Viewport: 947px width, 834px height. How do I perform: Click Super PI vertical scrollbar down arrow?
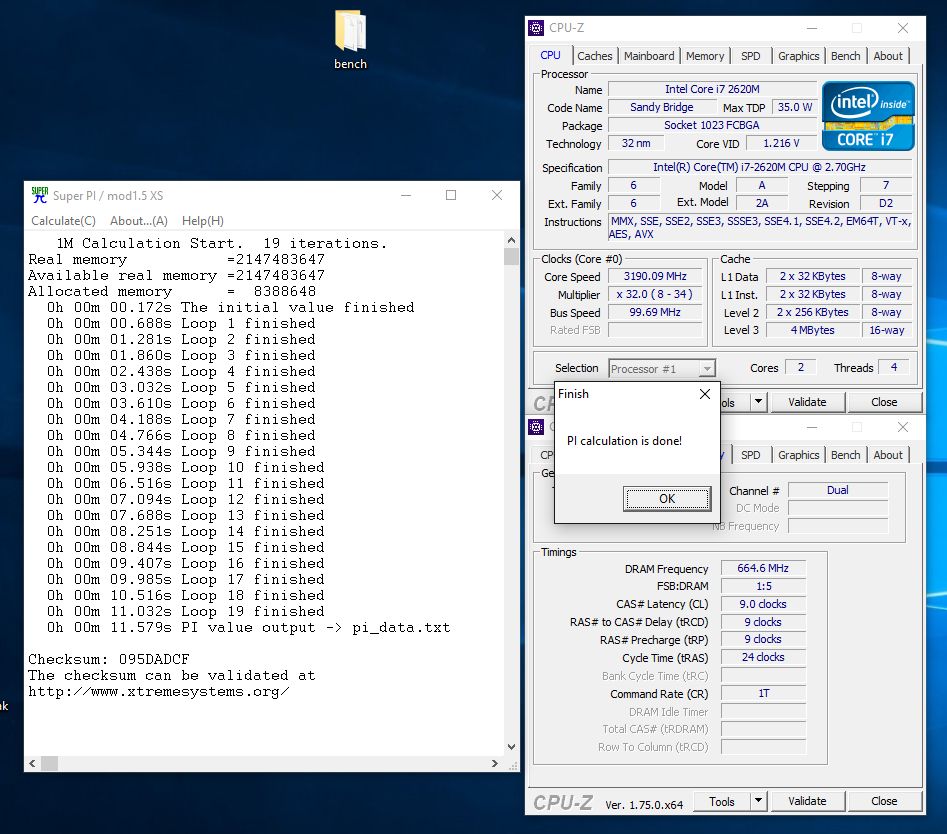512,747
